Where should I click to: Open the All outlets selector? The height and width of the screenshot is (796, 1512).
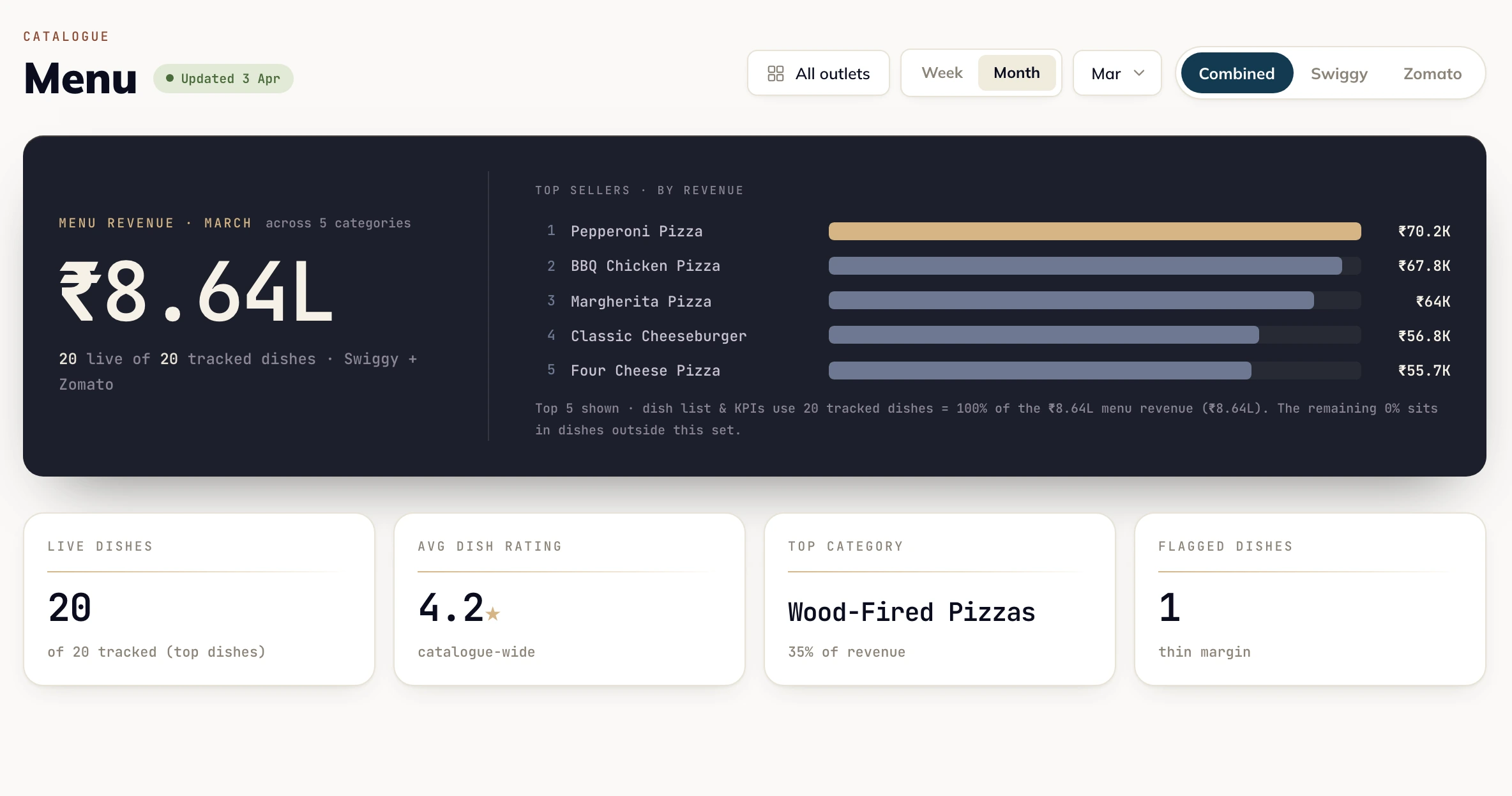click(x=818, y=73)
